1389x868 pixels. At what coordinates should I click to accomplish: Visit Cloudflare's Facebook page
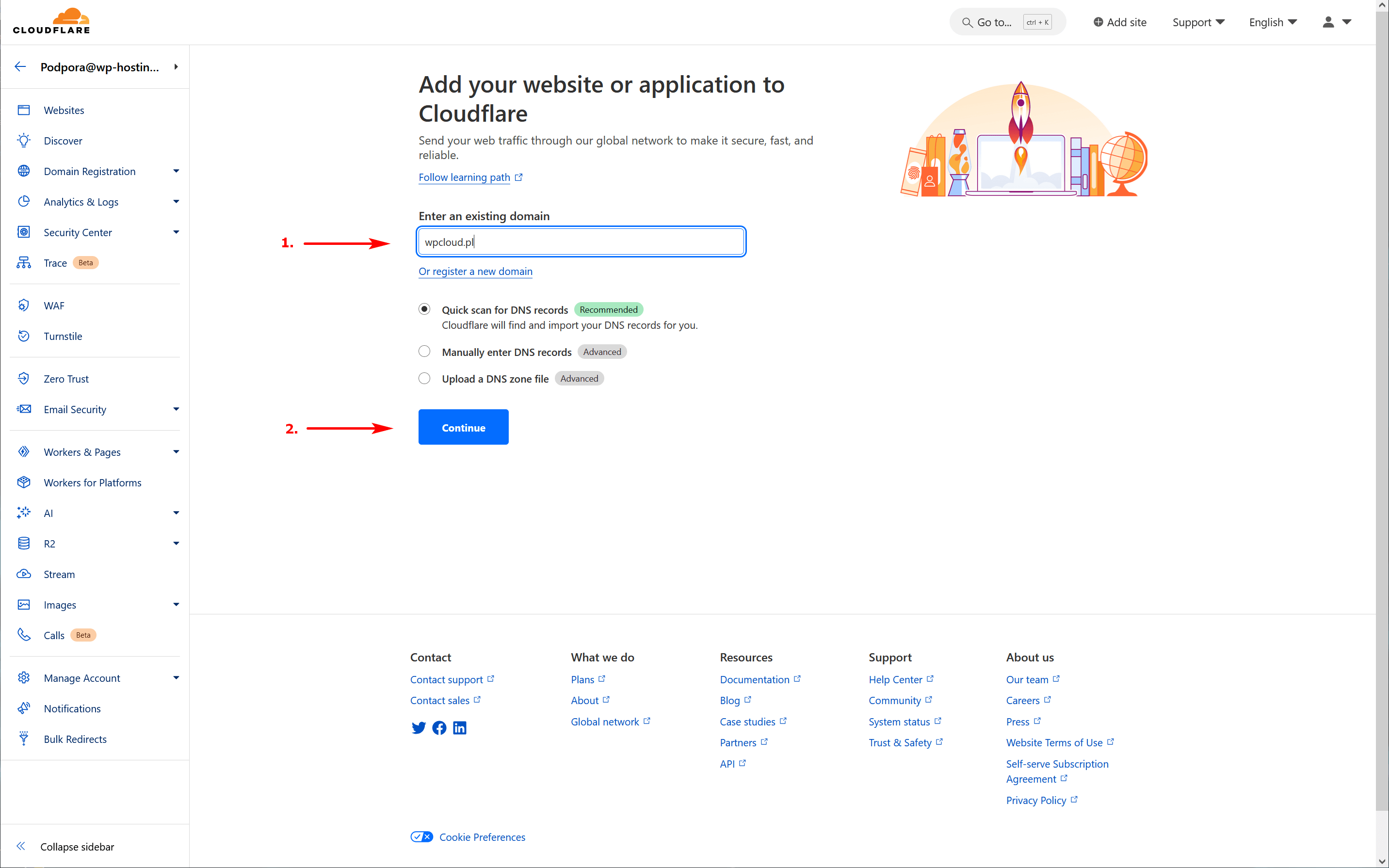(x=439, y=728)
